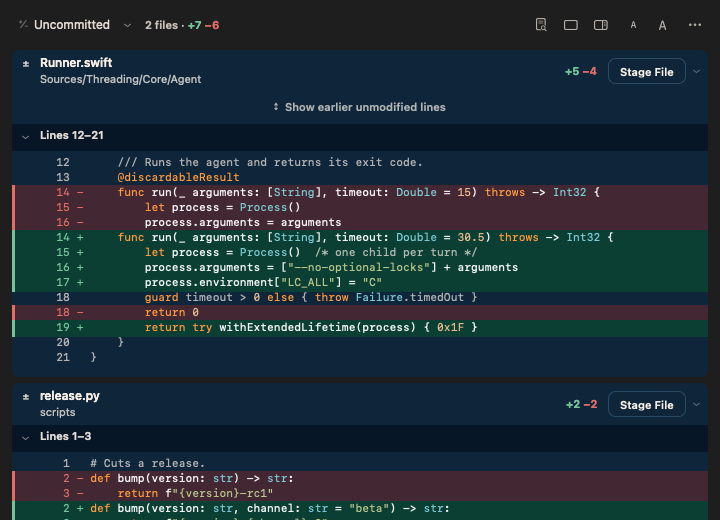Click modified-file icon next to Runner.swift
The image size is (720, 520).
tap(26, 64)
